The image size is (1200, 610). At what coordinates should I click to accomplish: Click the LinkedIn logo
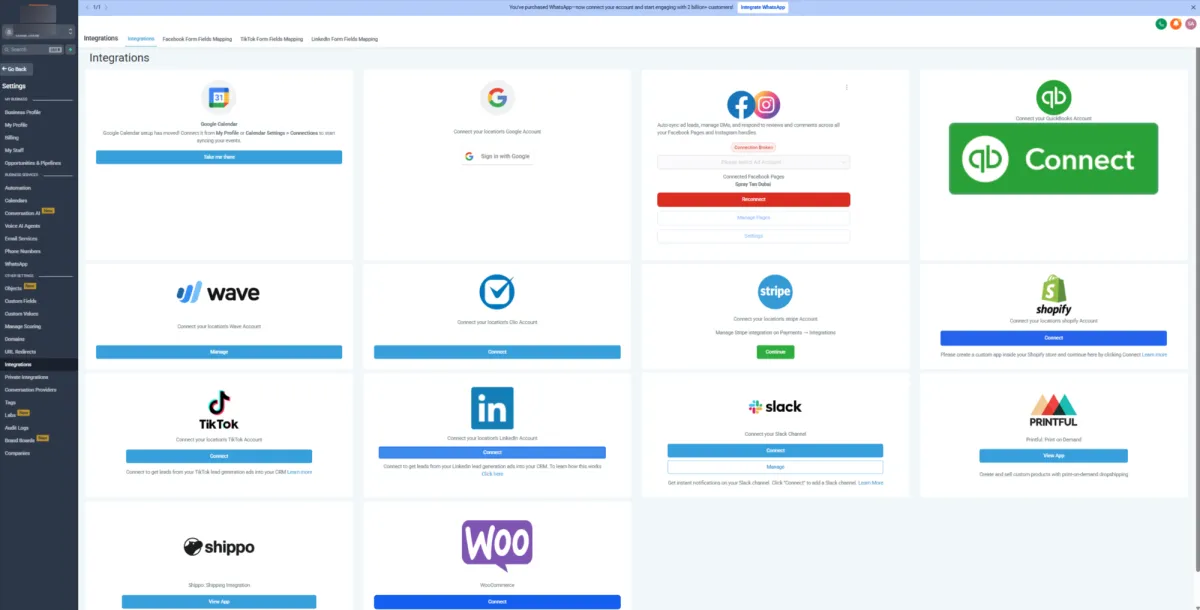click(492, 408)
